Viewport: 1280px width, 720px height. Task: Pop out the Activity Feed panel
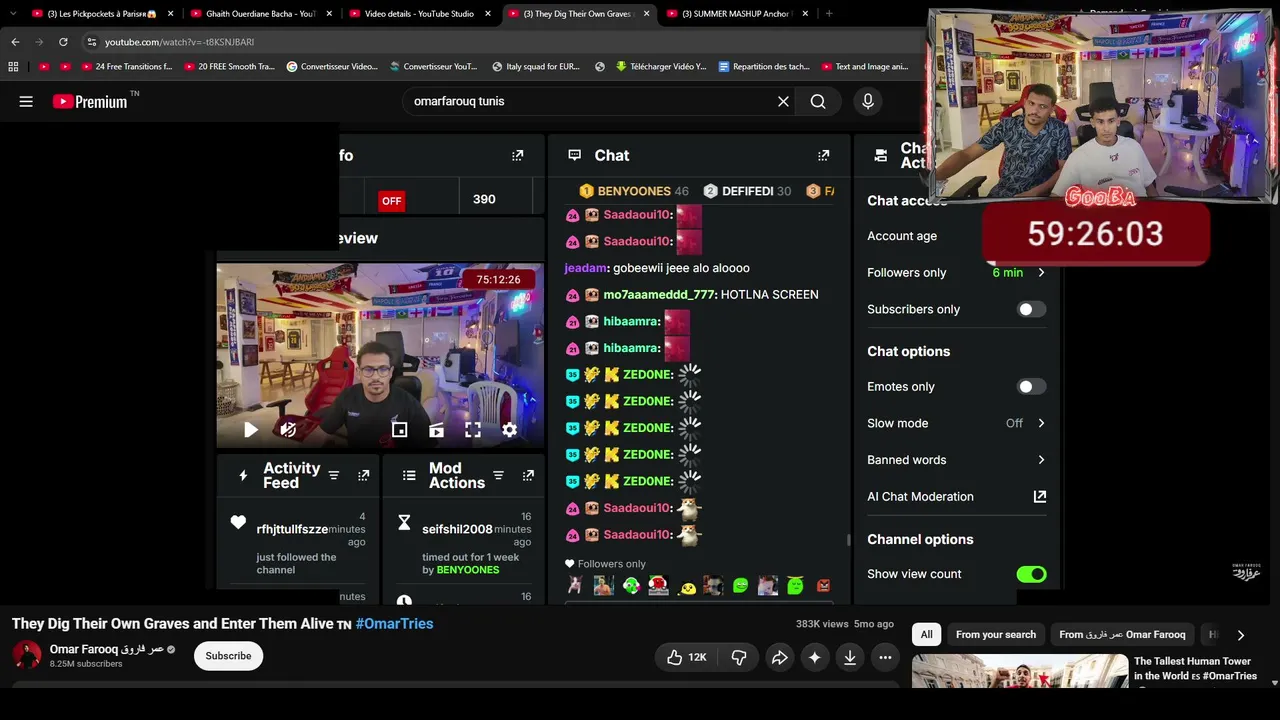point(363,476)
